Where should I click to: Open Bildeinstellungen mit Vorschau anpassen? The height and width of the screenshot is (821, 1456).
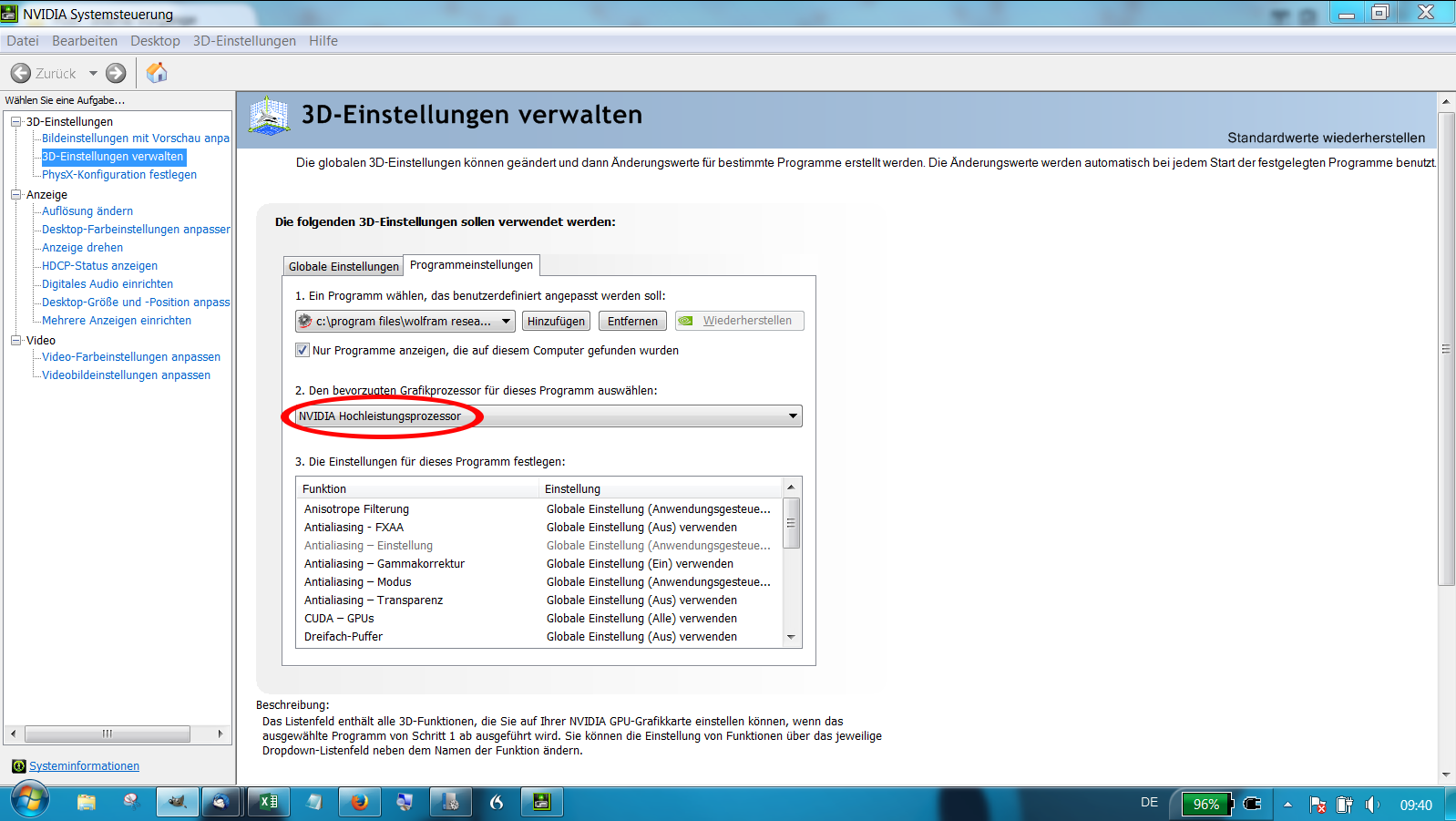(x=136, y=139)
